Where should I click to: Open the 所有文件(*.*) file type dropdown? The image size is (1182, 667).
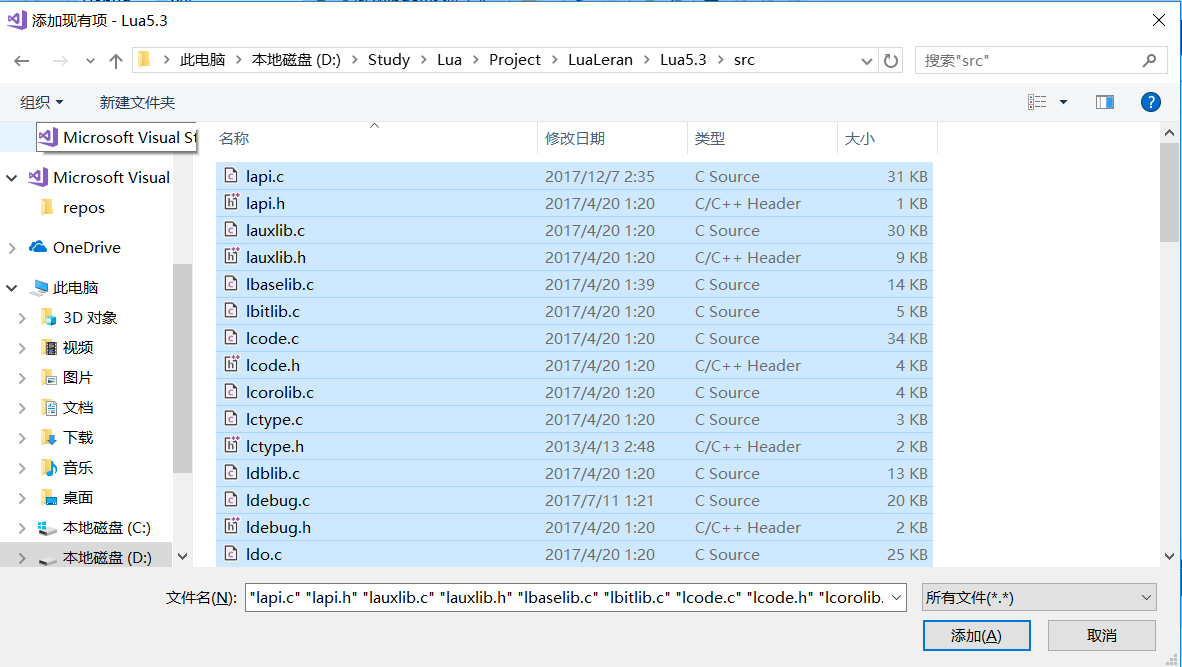[1038, 596]
